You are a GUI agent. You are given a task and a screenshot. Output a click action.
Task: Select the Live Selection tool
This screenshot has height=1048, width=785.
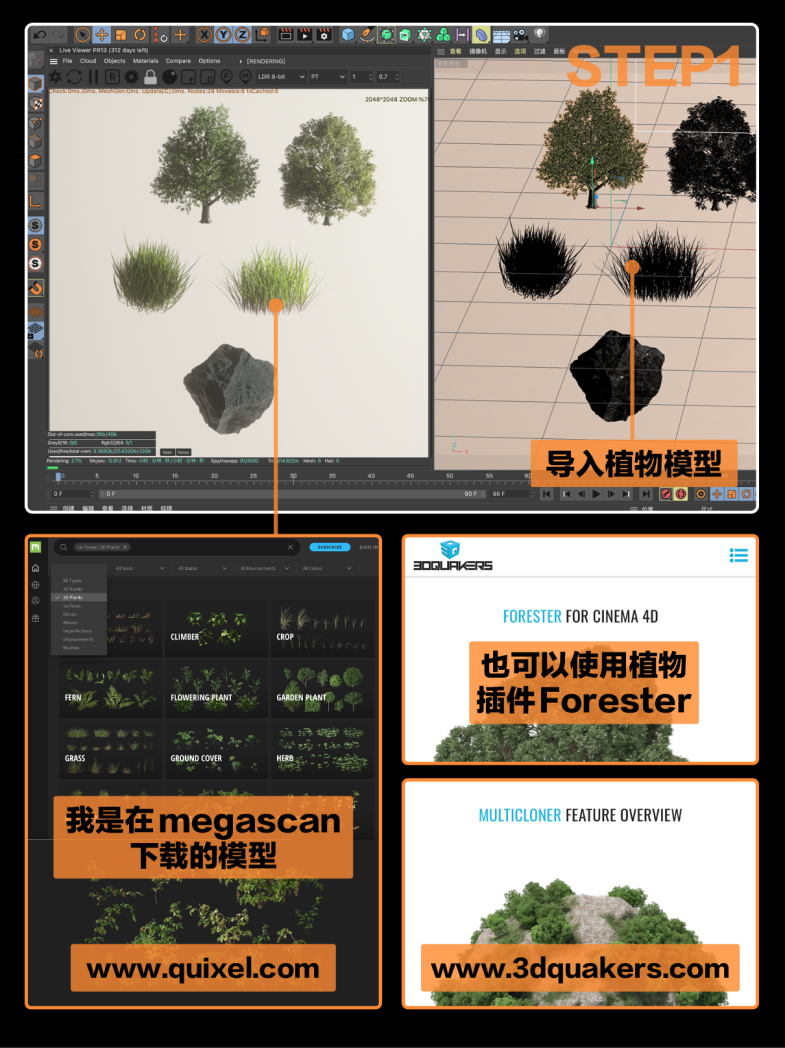83,35
